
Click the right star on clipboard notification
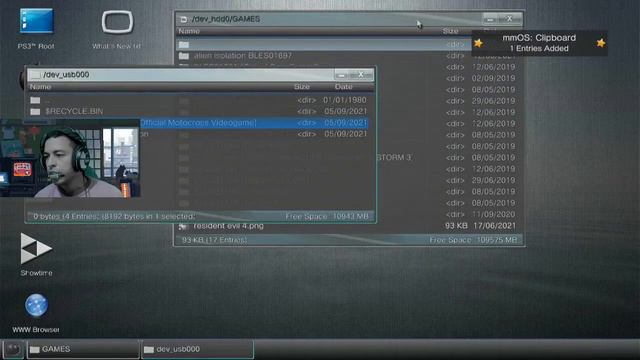(600, 43)
